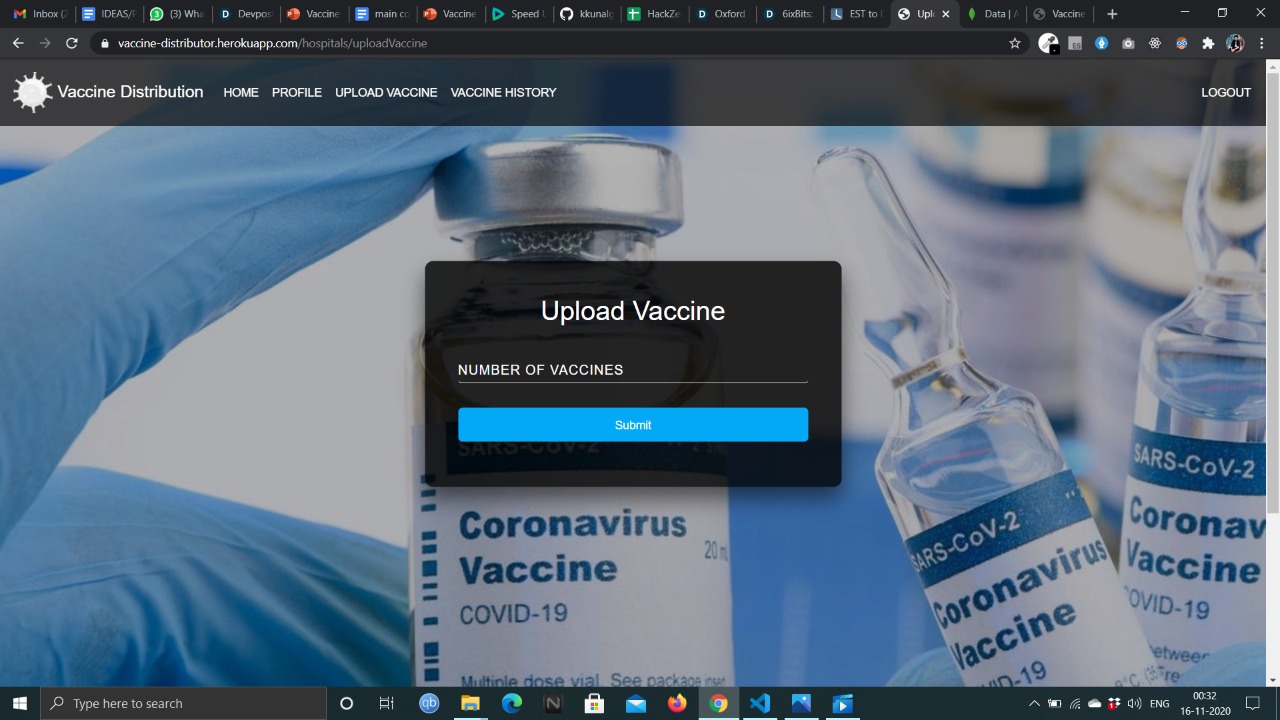Click the Windows taskbar search box
The width and height of the screenshot is (1280, 720).
[183, 703]
